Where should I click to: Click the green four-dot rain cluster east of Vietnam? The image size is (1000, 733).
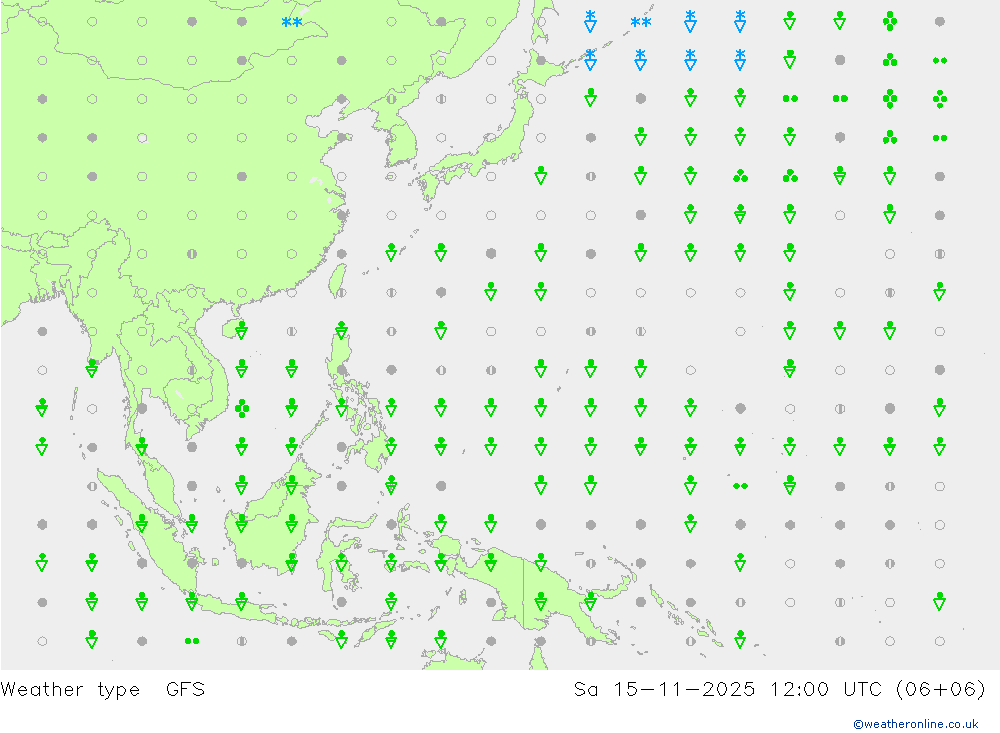242,408
